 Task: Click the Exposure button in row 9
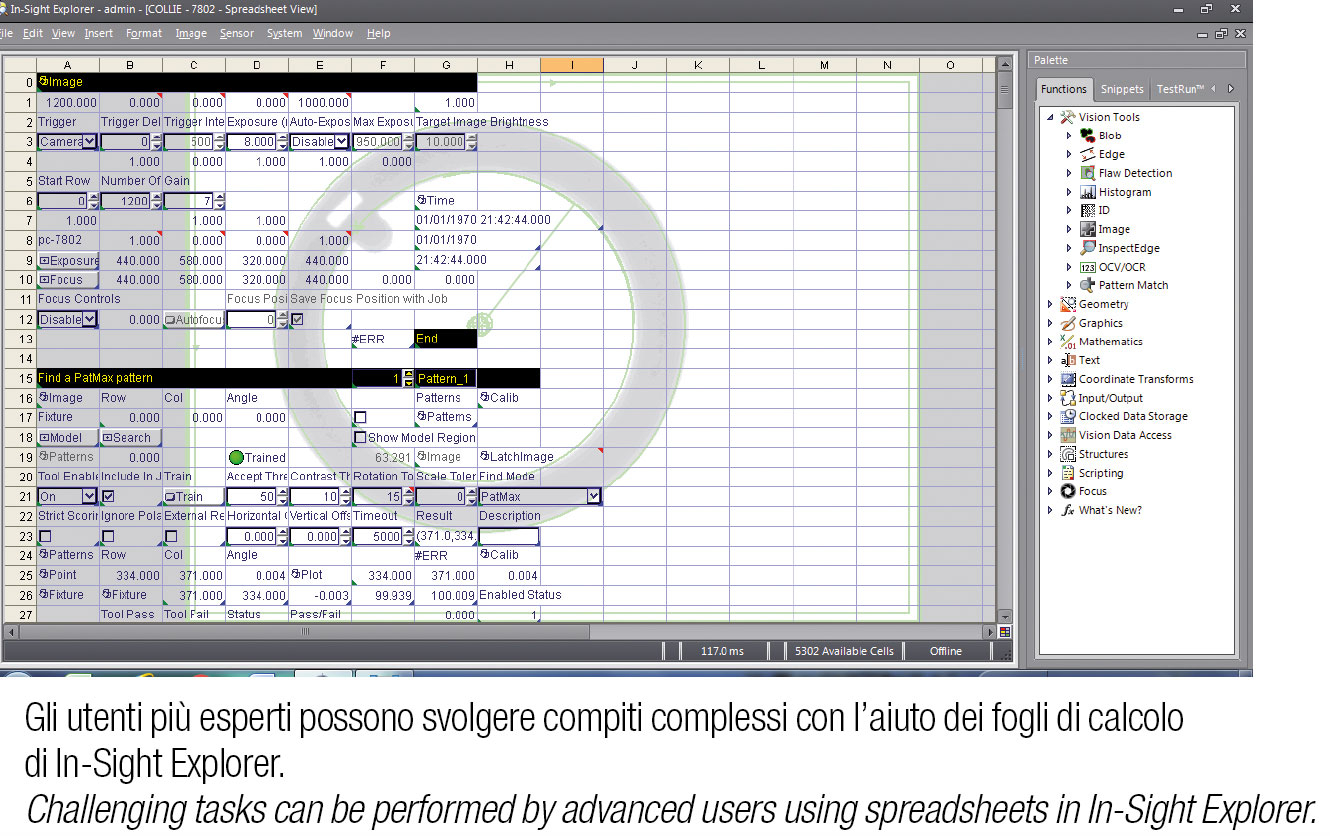pos(68,261)
